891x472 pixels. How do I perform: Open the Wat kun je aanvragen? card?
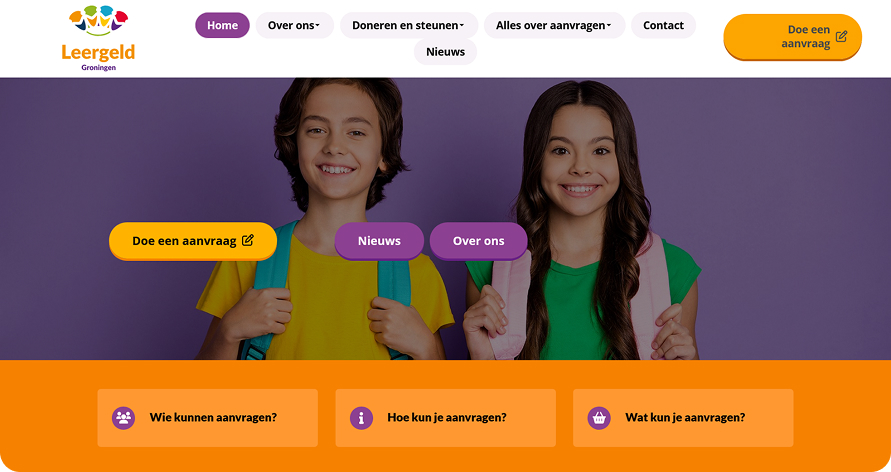pos(683,418)
